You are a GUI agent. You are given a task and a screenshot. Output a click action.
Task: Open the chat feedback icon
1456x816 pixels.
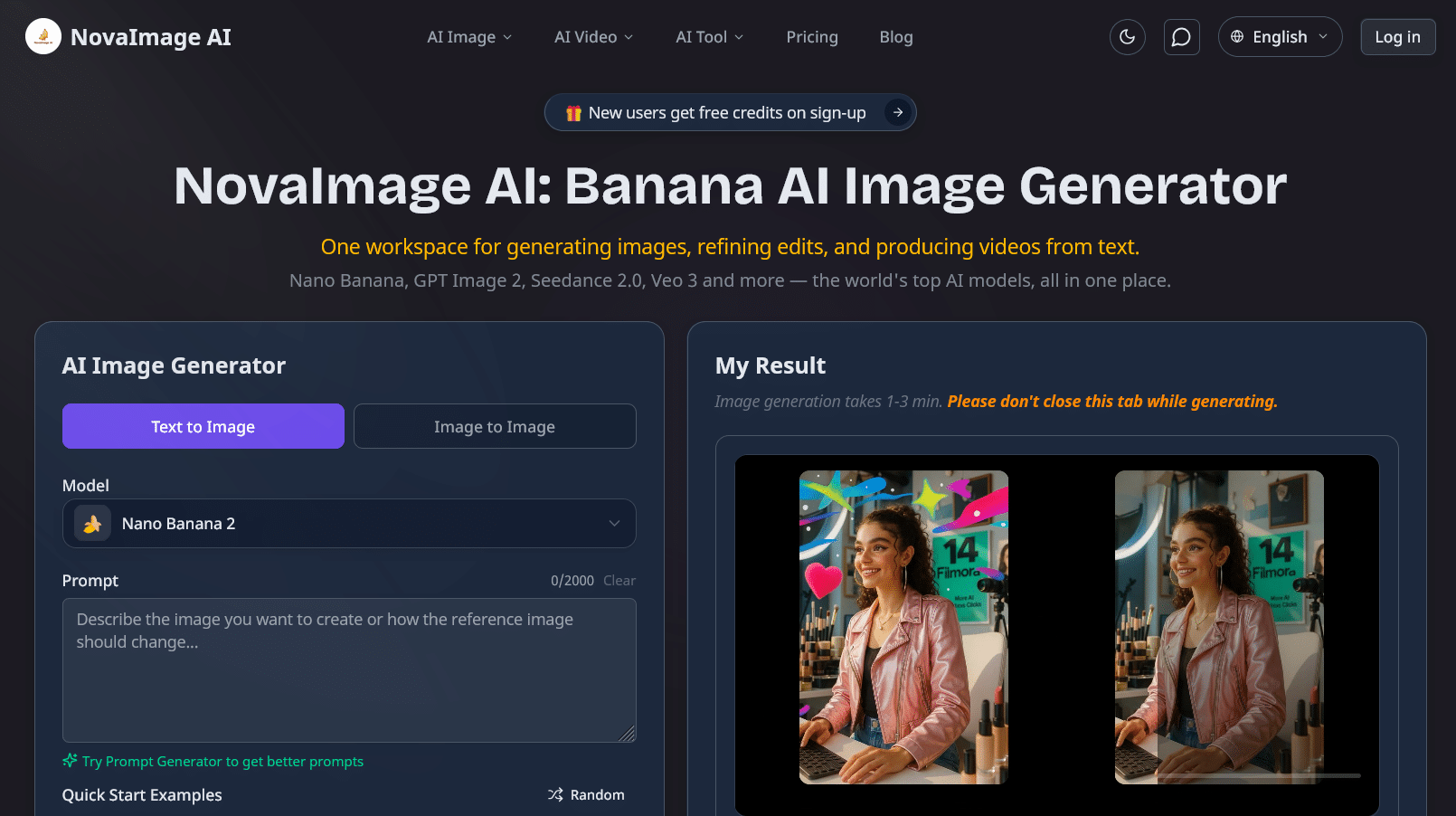click(x=1181, y=37)
